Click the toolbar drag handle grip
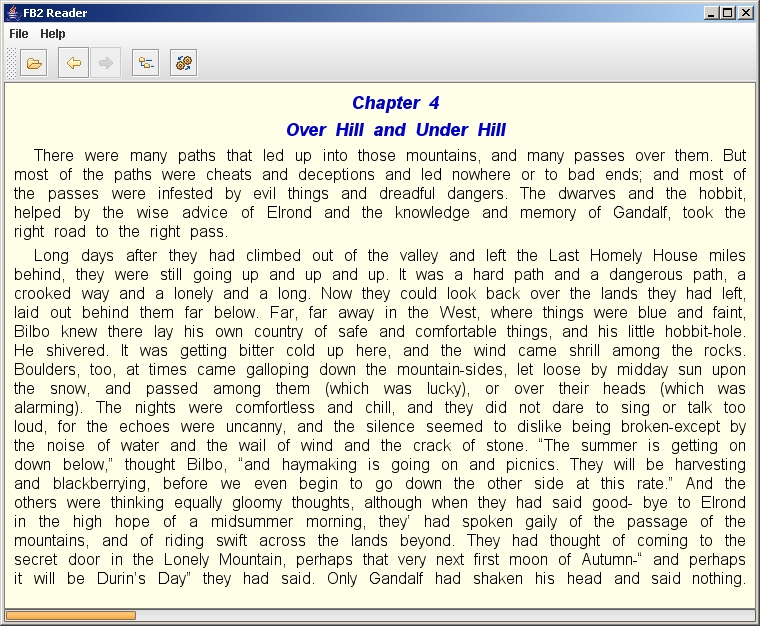This screenshot has height=626, width=760. (11, 63)
